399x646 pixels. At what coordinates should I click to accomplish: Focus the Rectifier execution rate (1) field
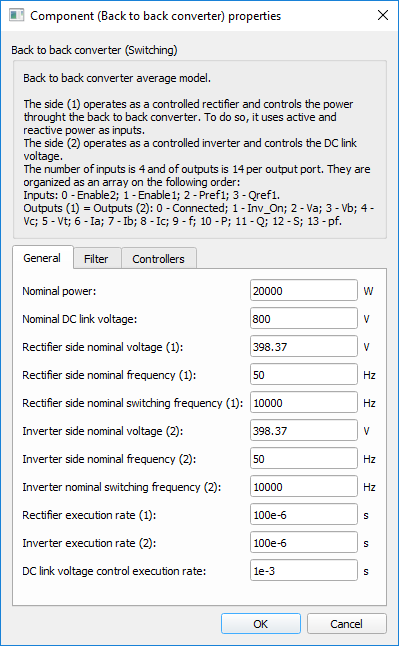[303, 515]
